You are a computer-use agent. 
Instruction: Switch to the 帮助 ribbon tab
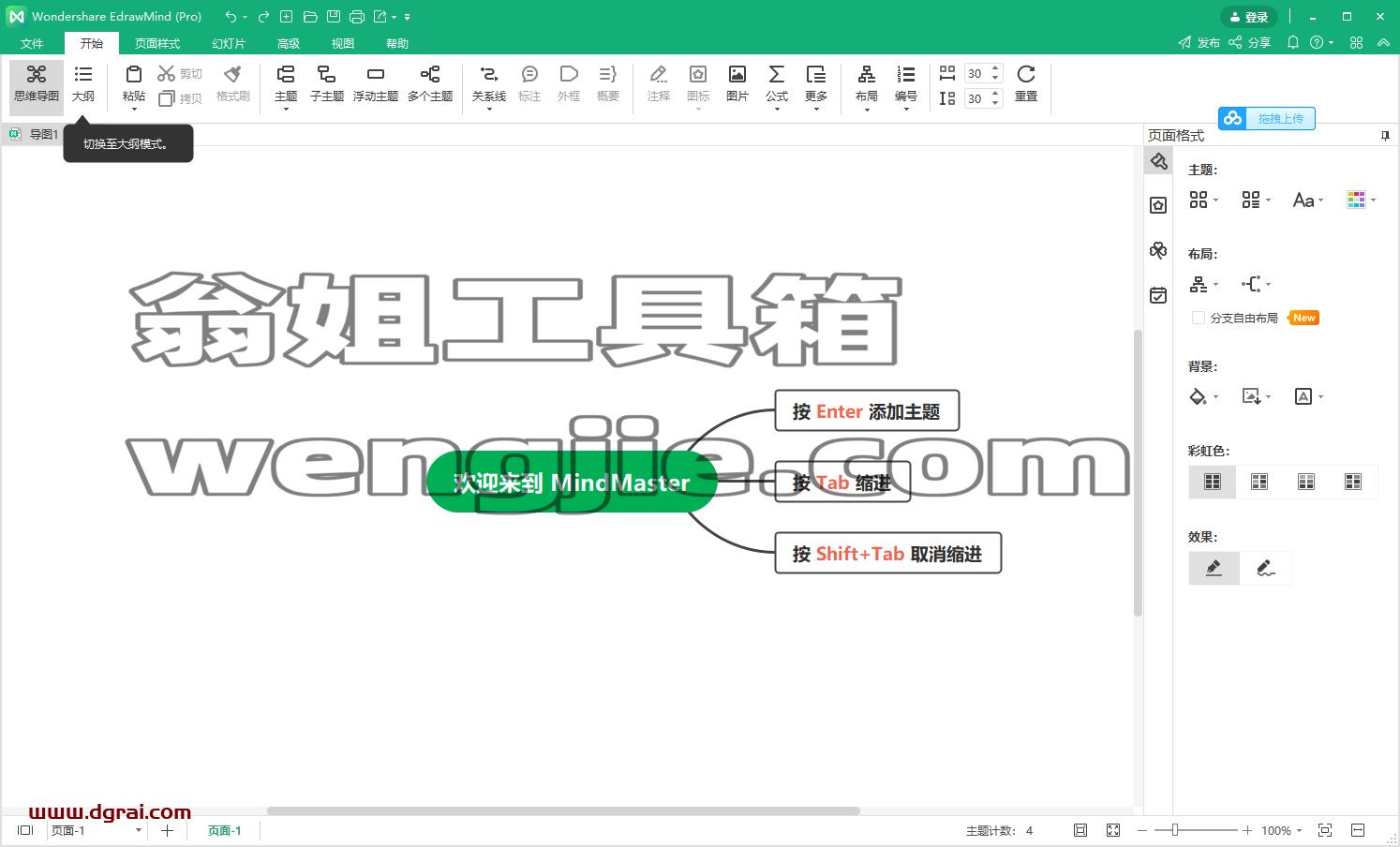[397, 43]
